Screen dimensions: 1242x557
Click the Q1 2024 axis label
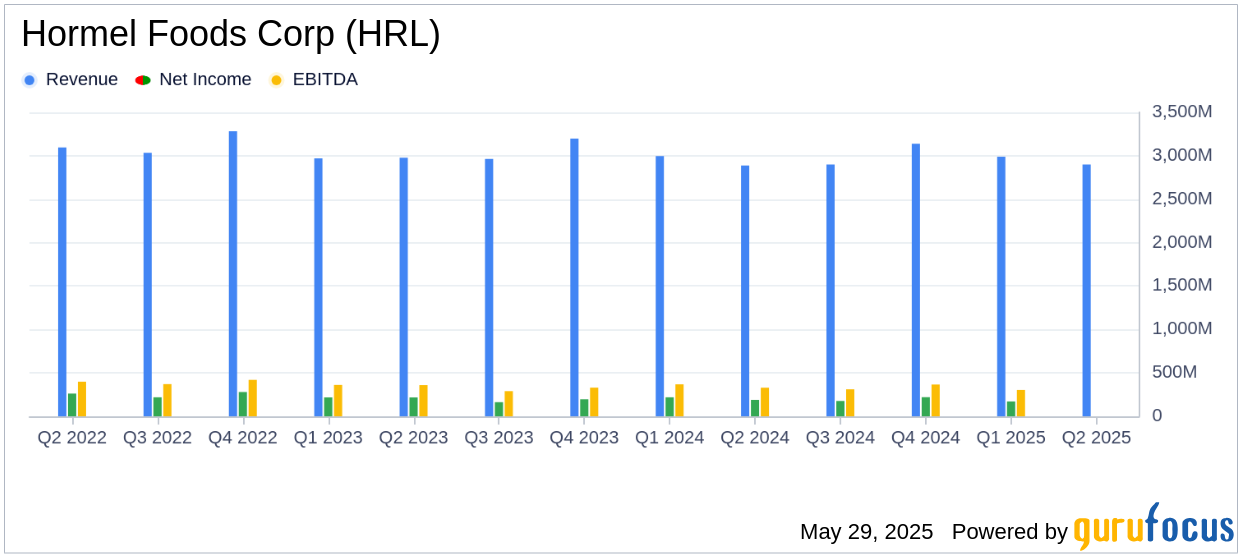coord(670,438)
